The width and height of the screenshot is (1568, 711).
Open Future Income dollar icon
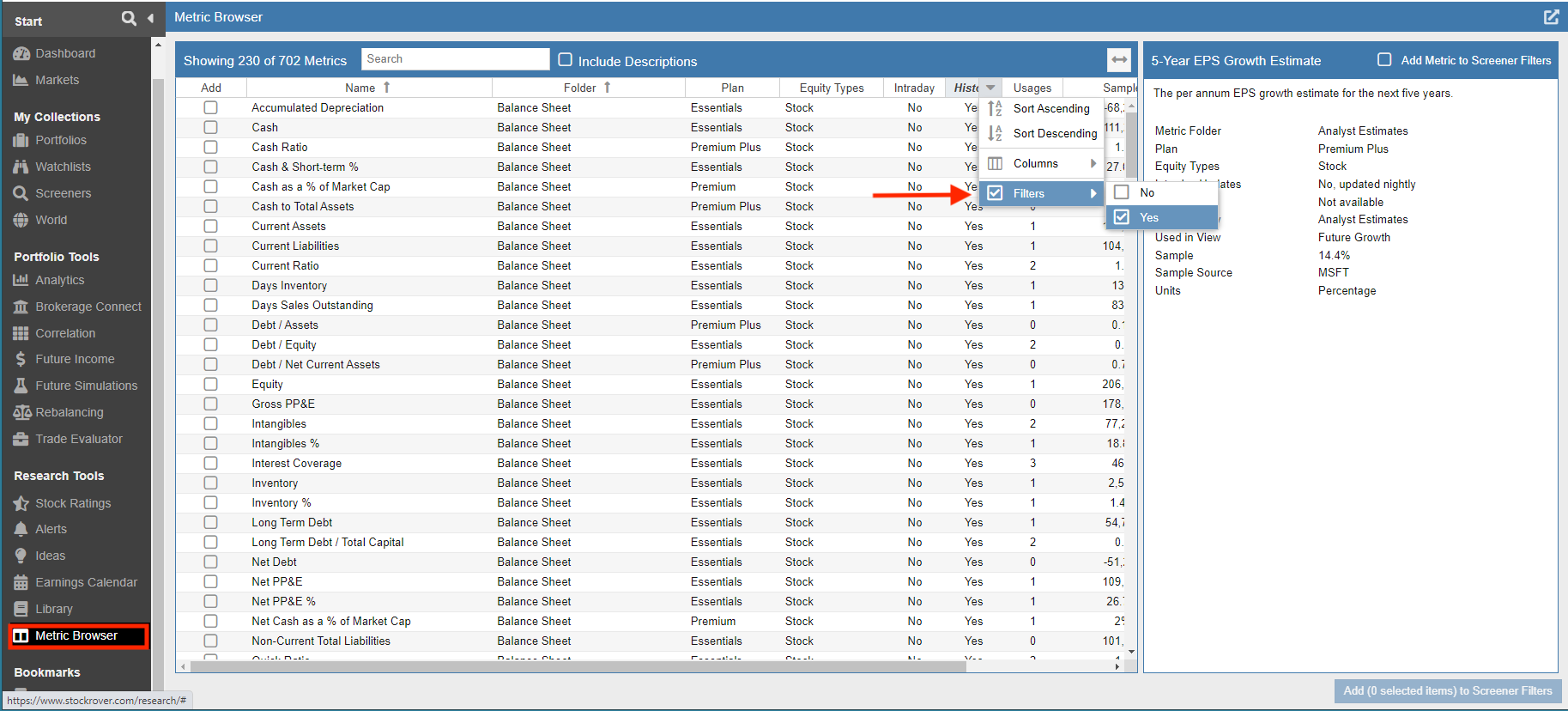[21, 359]
